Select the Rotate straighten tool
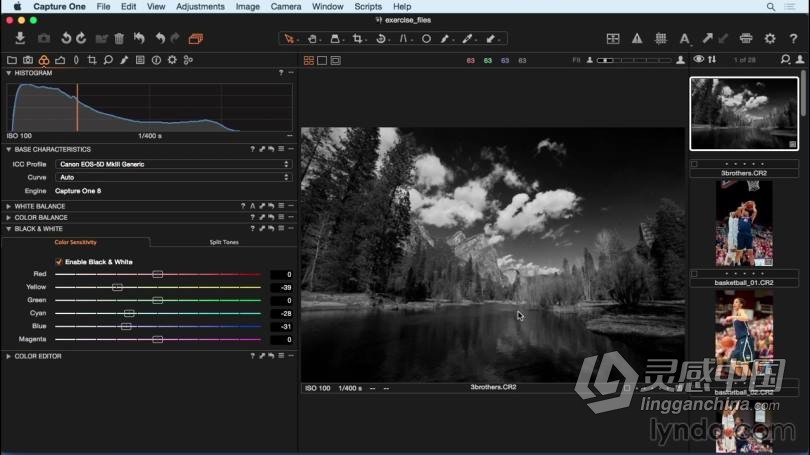Screen dimensions: 810x455 pyautogui.click(x=381, y=39)
